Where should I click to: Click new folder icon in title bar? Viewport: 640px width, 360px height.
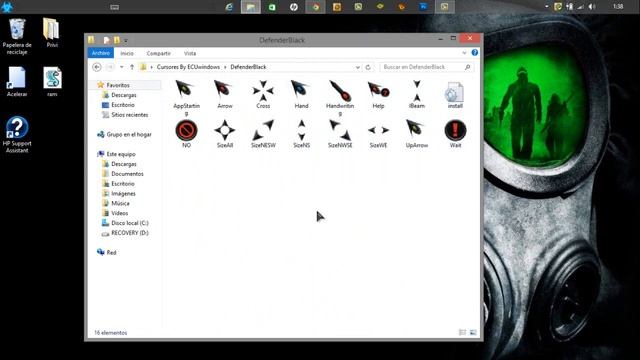pyautogui.click(x=117, y=40)
